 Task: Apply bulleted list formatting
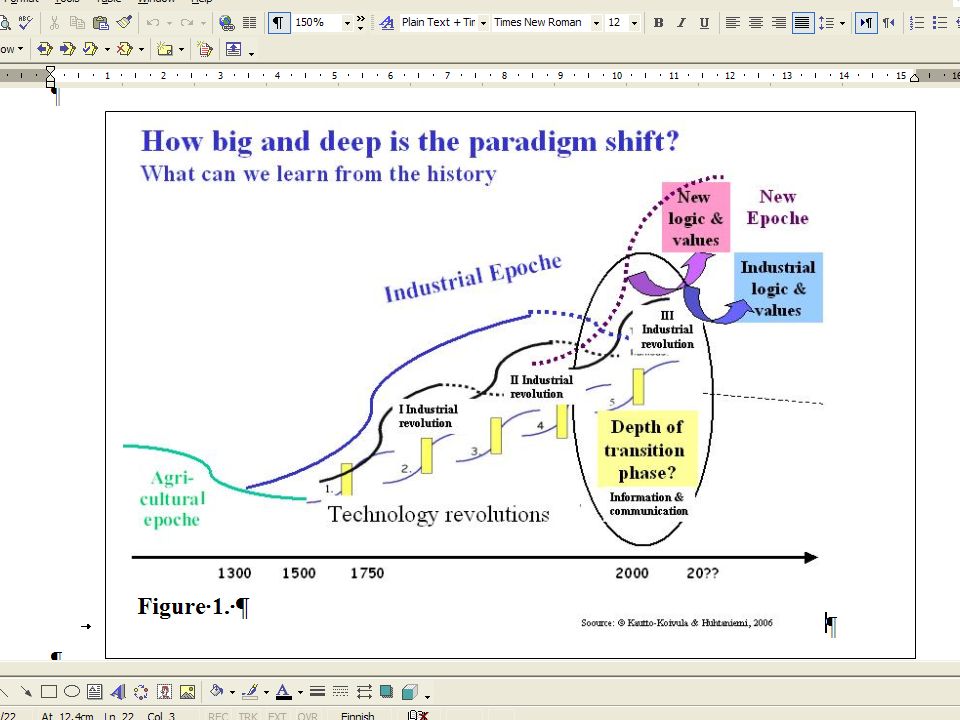tap(940, 23)
